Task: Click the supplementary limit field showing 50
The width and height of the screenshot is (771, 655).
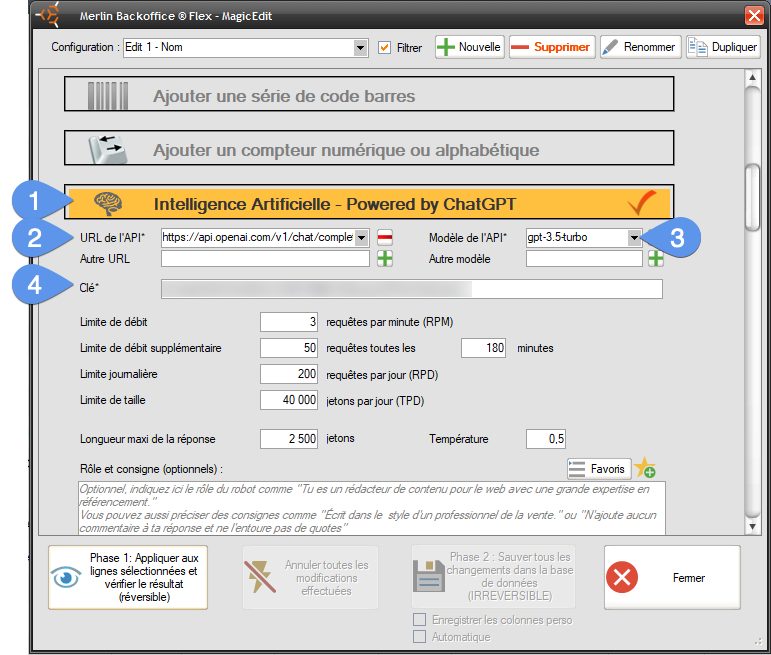Action: (x=289, y=348)
